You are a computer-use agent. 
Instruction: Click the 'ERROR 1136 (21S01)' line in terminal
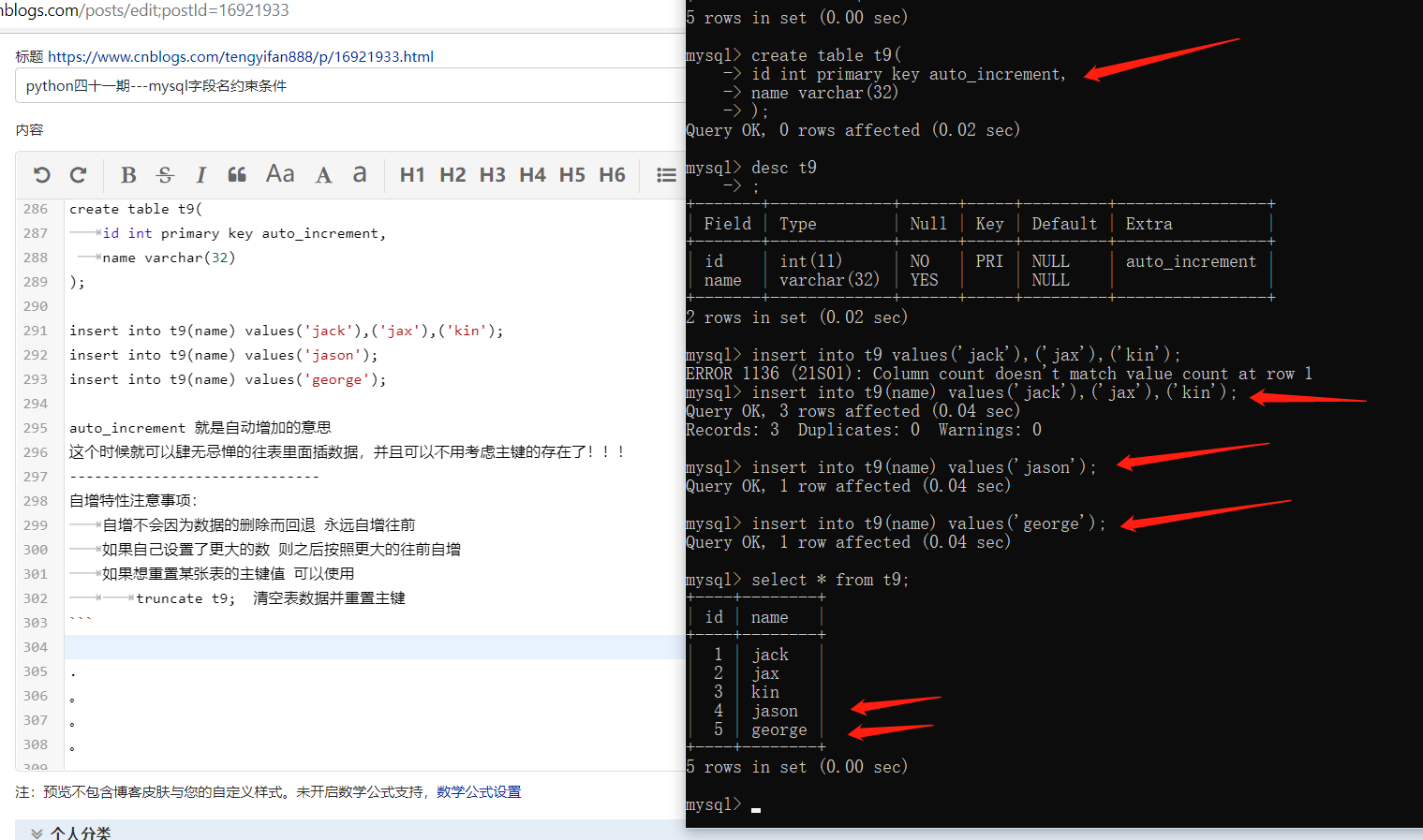click(x=999, y=374)
